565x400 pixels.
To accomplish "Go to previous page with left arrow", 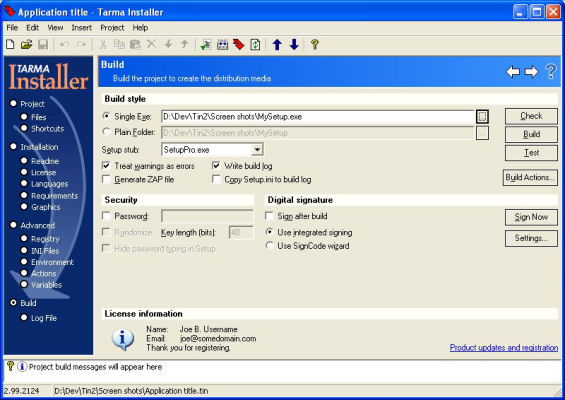I will pos(513,71).
